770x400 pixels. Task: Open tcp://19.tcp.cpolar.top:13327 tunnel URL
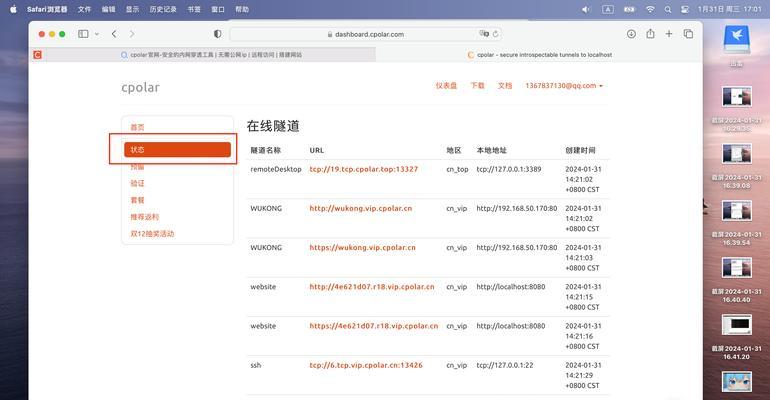pos(363,169)
